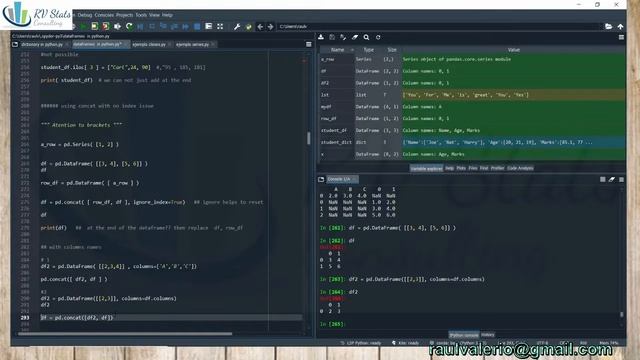Open the Tools menu
This screenshot has width=640, height=360.
[141, 15]
